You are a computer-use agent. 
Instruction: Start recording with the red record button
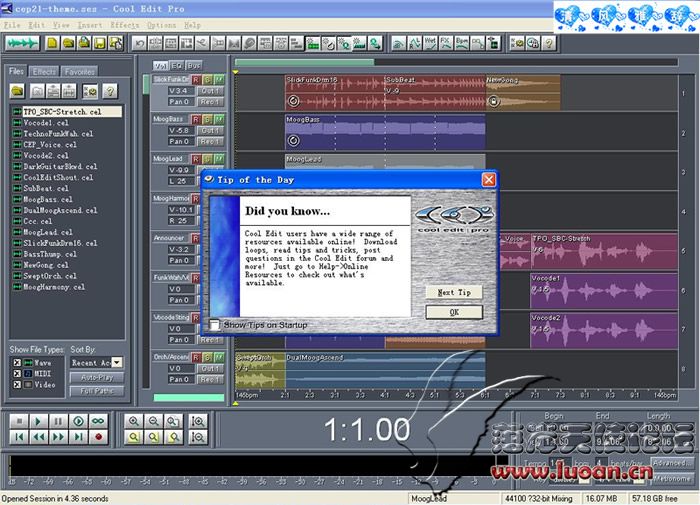click(x=98, y=437)
